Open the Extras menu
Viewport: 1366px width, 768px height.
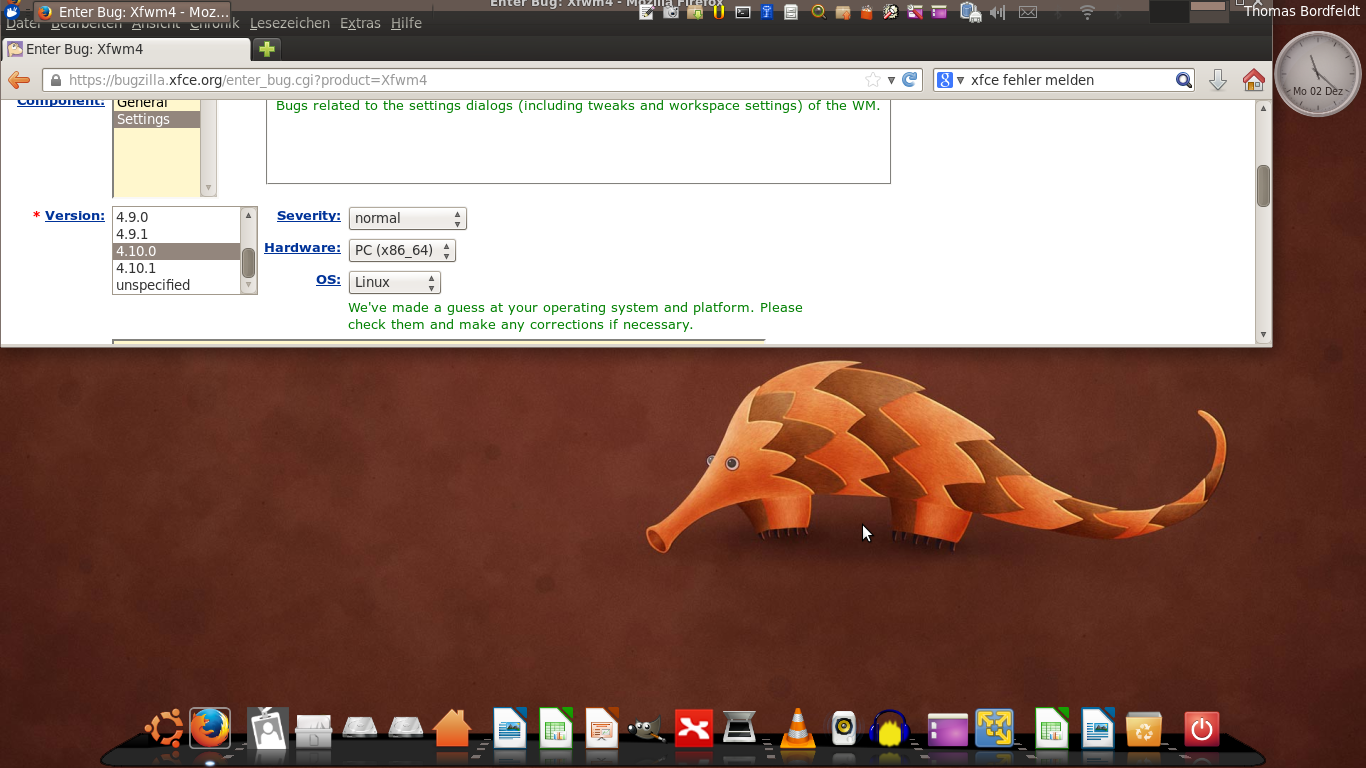point(360,23)
